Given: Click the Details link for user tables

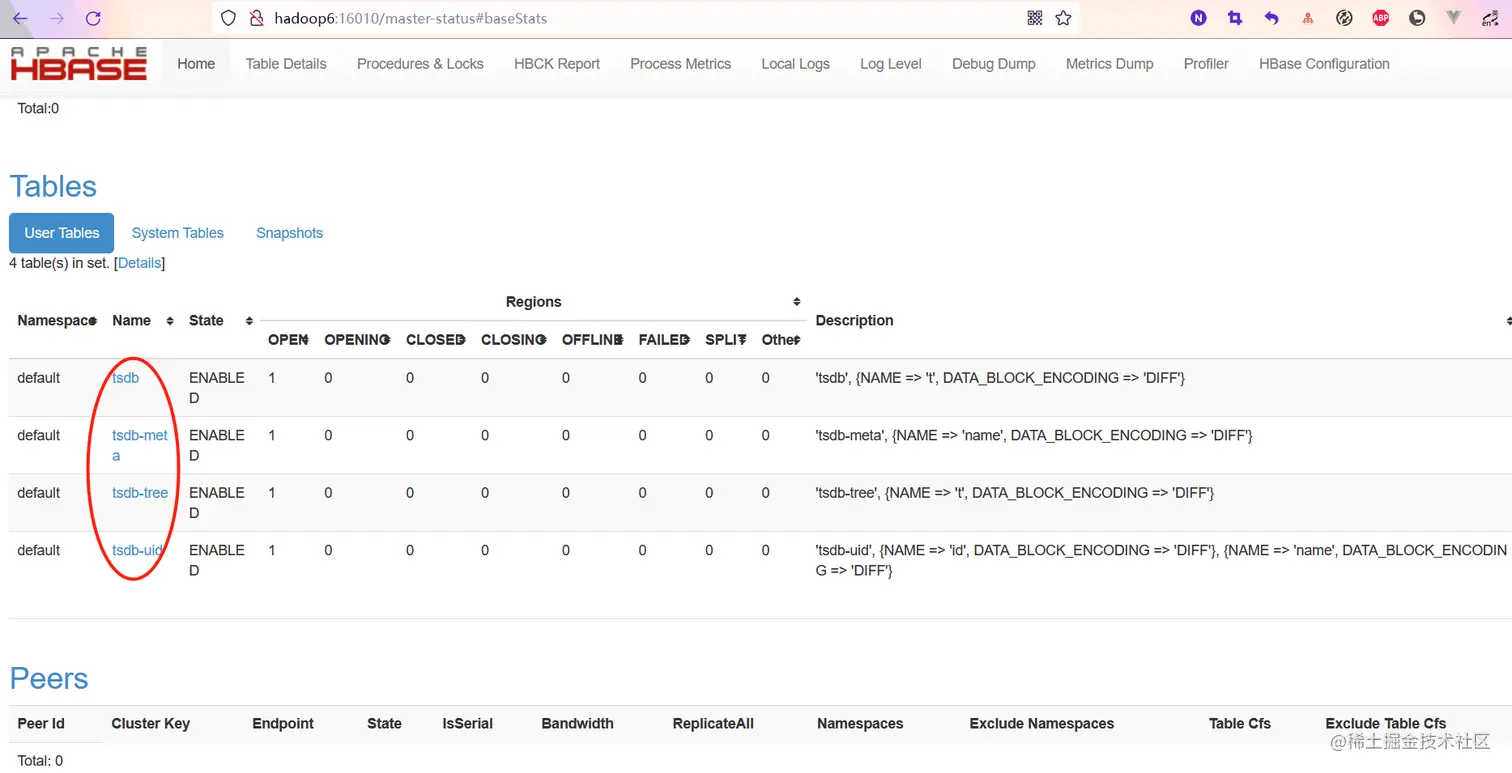Looking at the screenshot, I should click(139, 263).
